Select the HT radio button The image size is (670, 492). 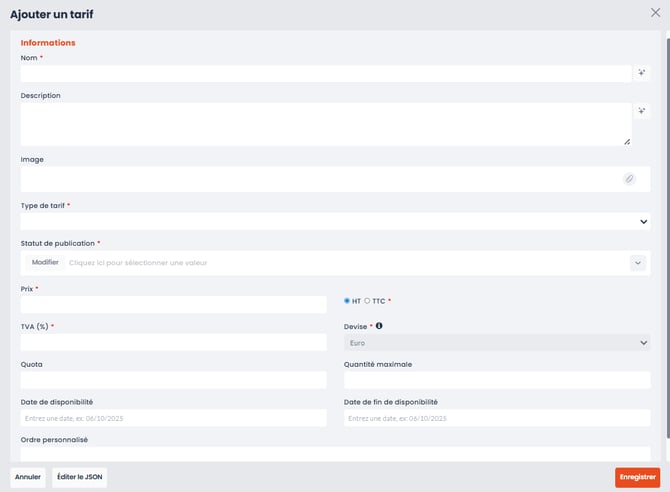347,300
